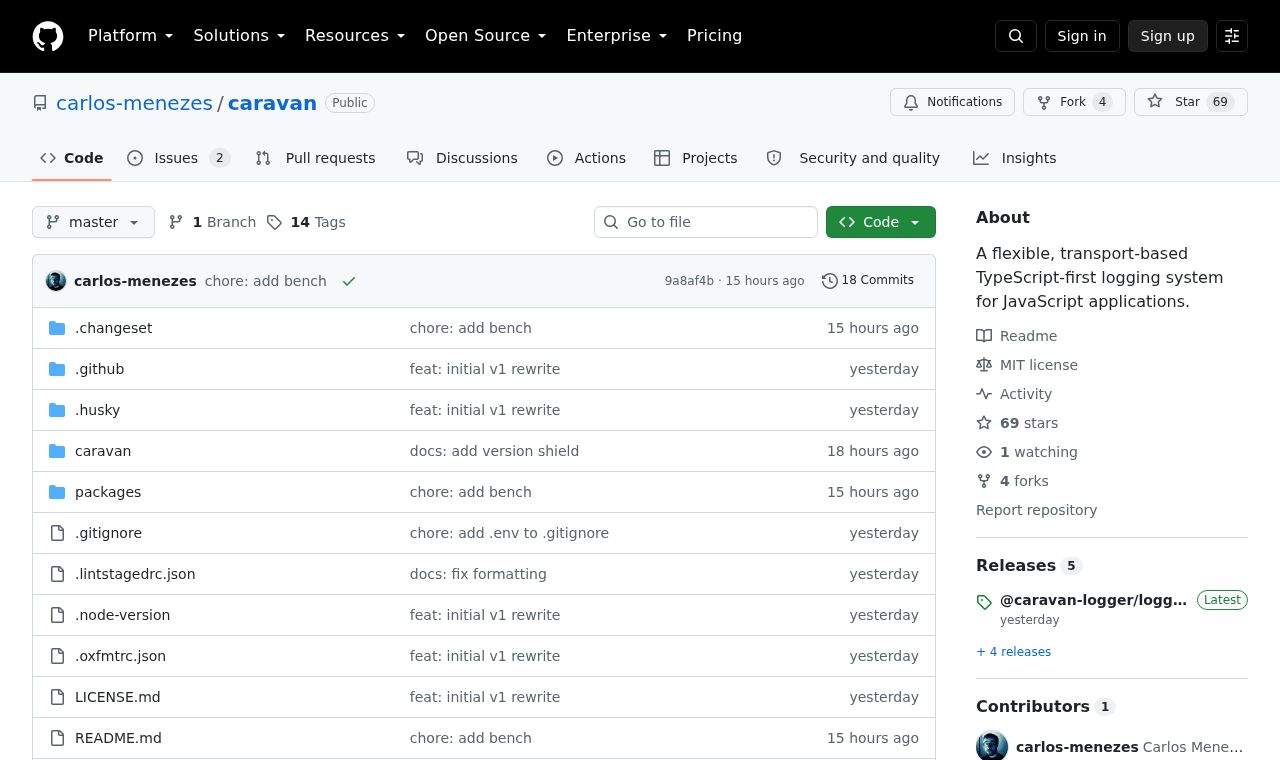
Task: Open the carlos-menezes owner link in the title
Action: [134, 103]
